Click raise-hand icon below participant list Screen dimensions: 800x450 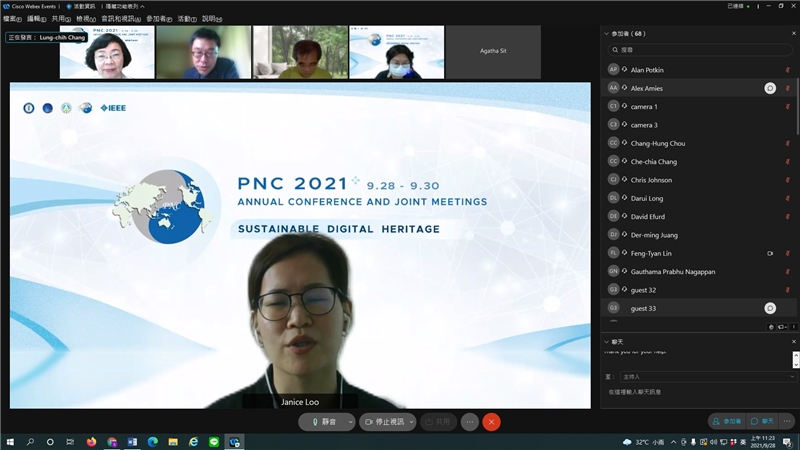(771, 327)
